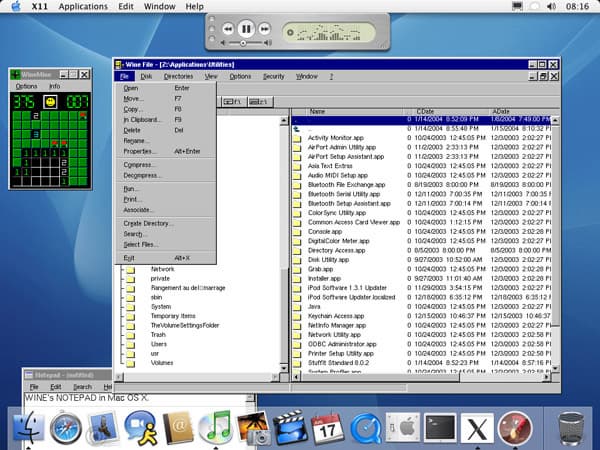This screenshot has width=600, height=450.
Task: Open iCal calendar in dock
Action: pos(327,429)
